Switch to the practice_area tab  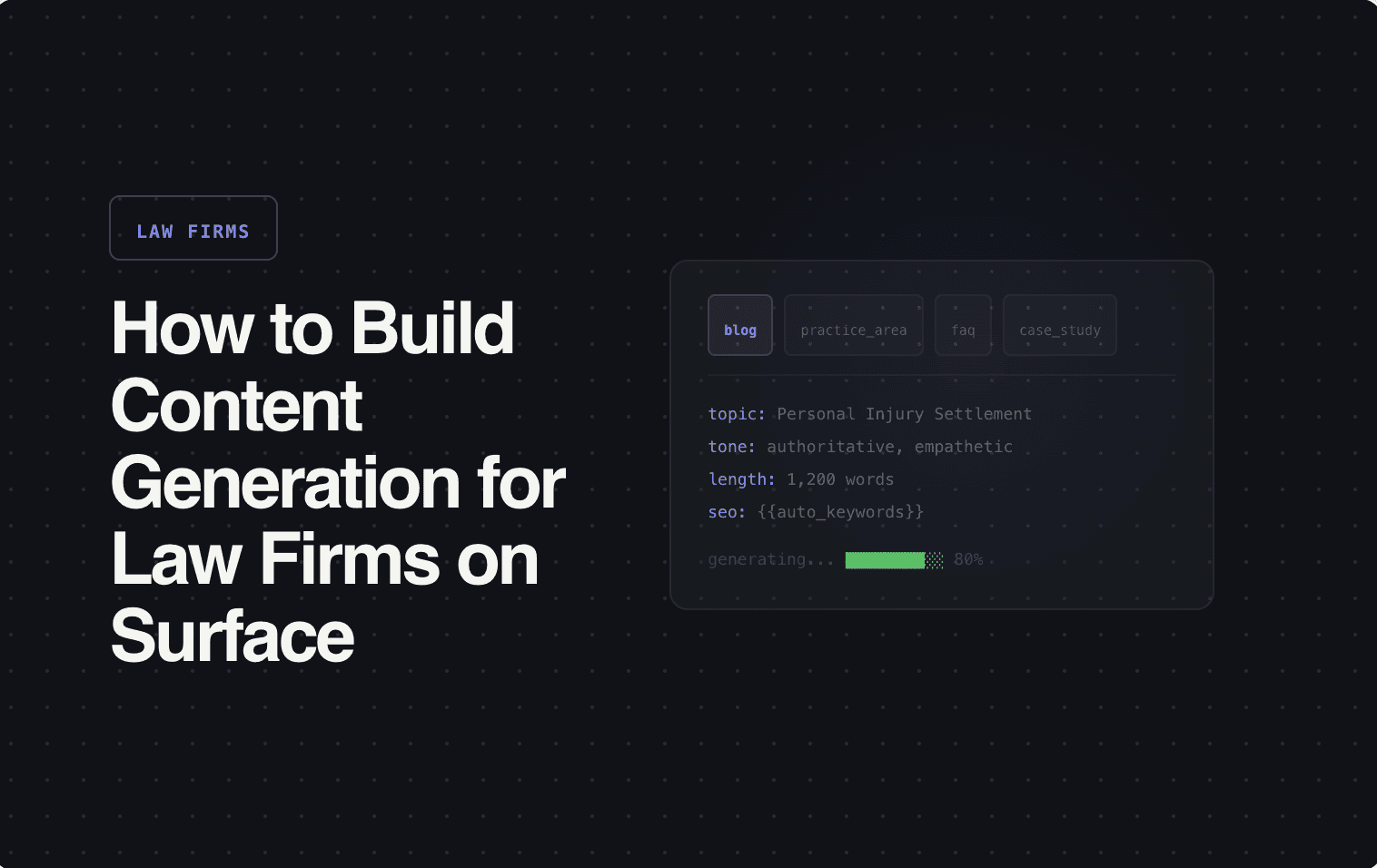coord(854,325)
